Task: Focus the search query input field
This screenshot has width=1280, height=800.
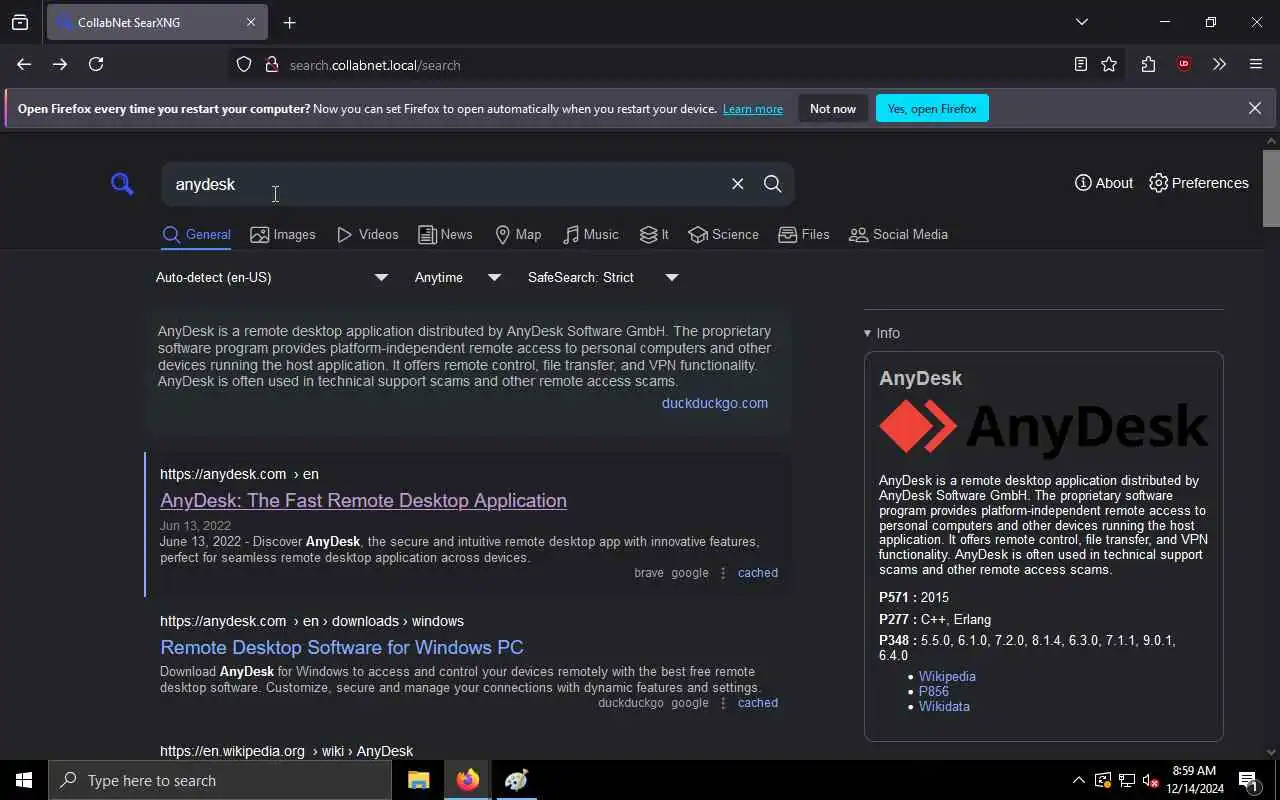Action: coord(445,184)
